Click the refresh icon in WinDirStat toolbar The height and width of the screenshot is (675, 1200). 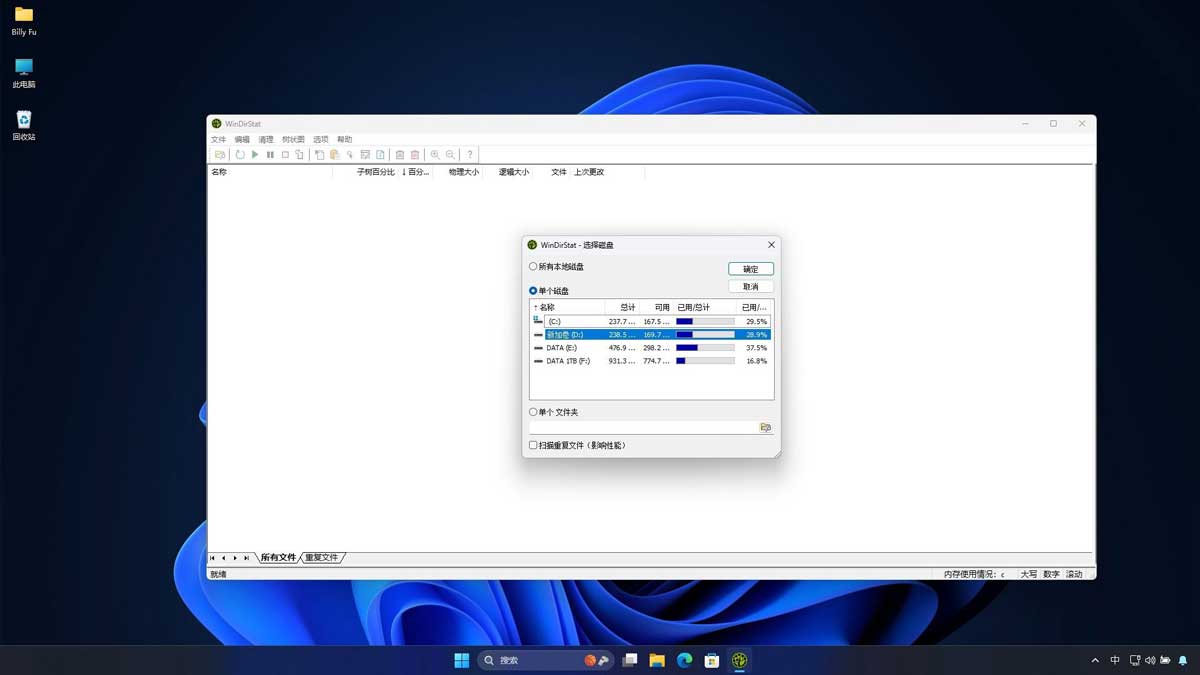click(x=240, y=155)
